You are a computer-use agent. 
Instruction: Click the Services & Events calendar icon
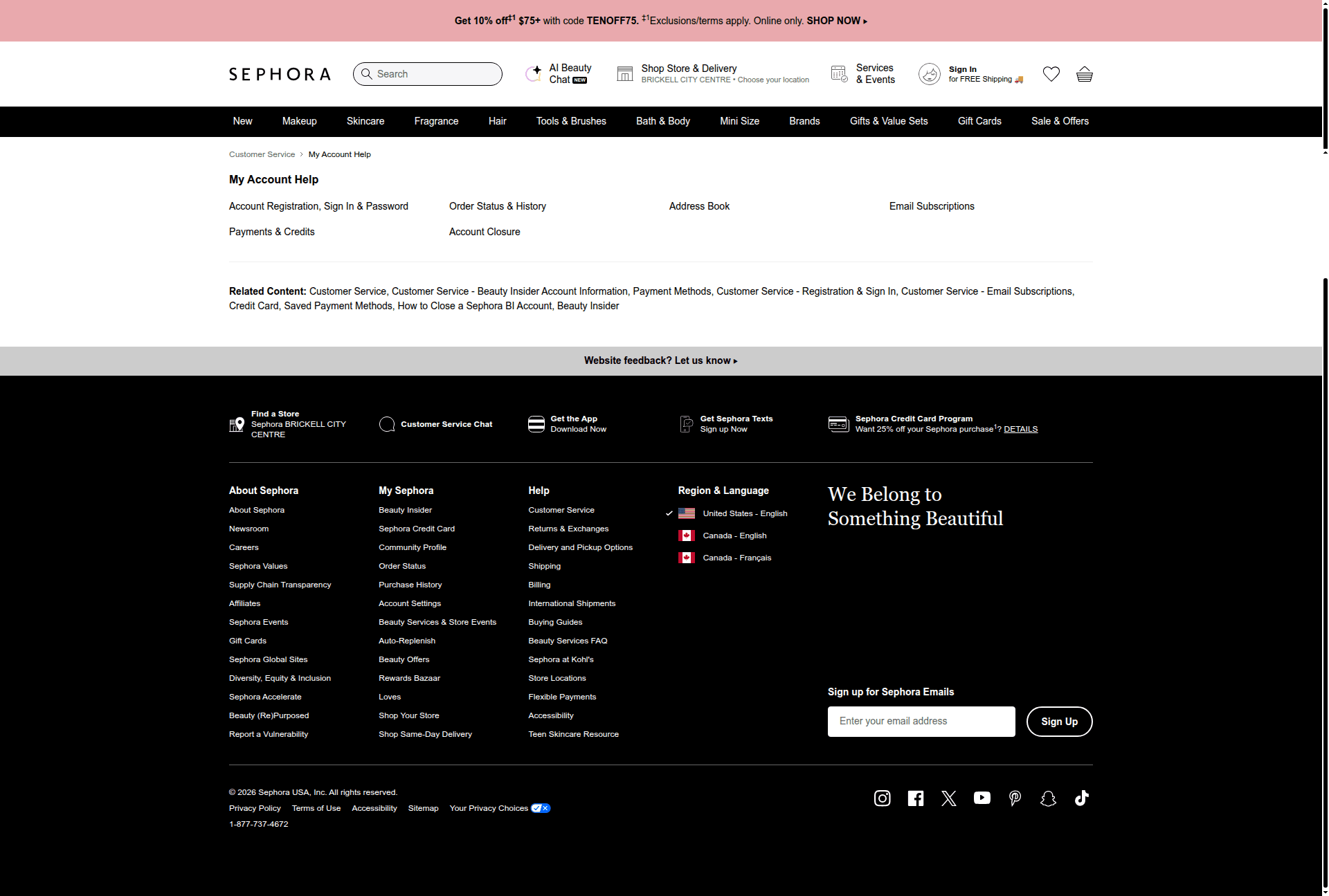[x=840, y=73]
